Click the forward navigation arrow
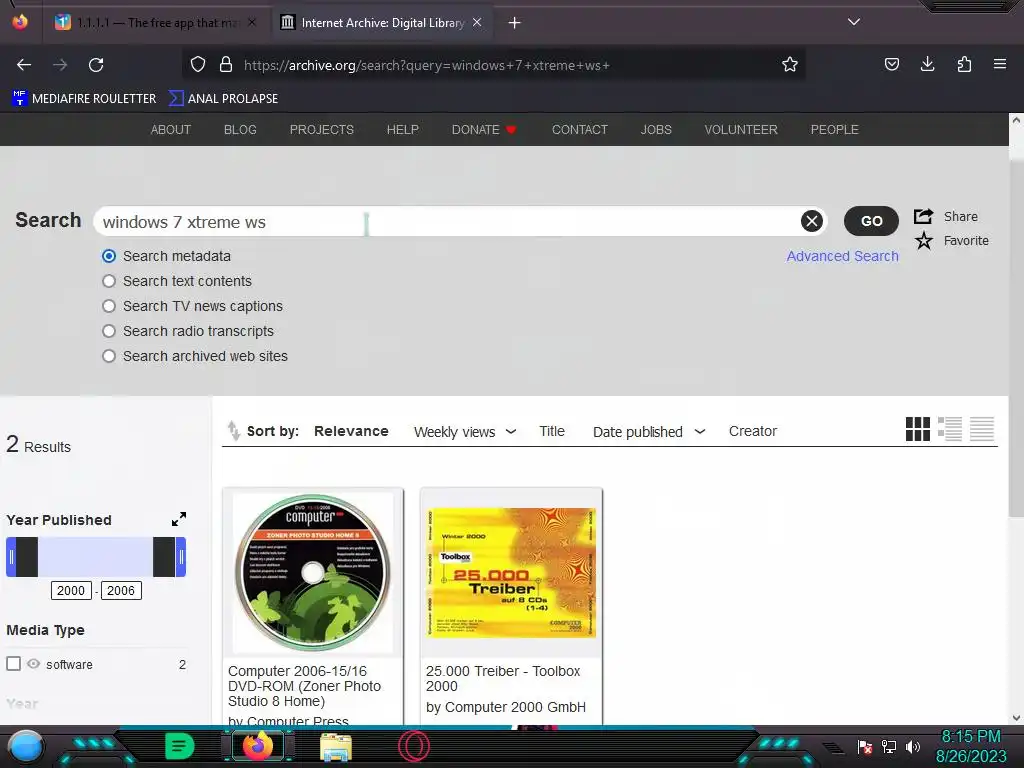This screenshot has width=1024, height=768. pos(60,65)
